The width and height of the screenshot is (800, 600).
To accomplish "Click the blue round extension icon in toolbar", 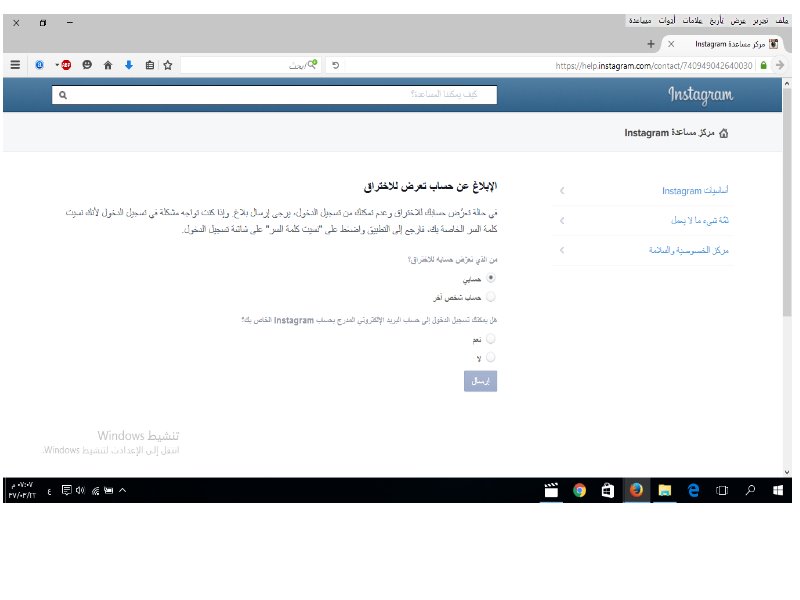I will (x=39, y=65).
